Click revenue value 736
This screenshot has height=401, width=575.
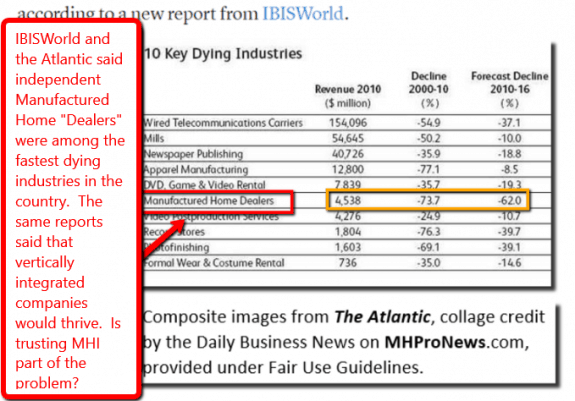(348, 263)
